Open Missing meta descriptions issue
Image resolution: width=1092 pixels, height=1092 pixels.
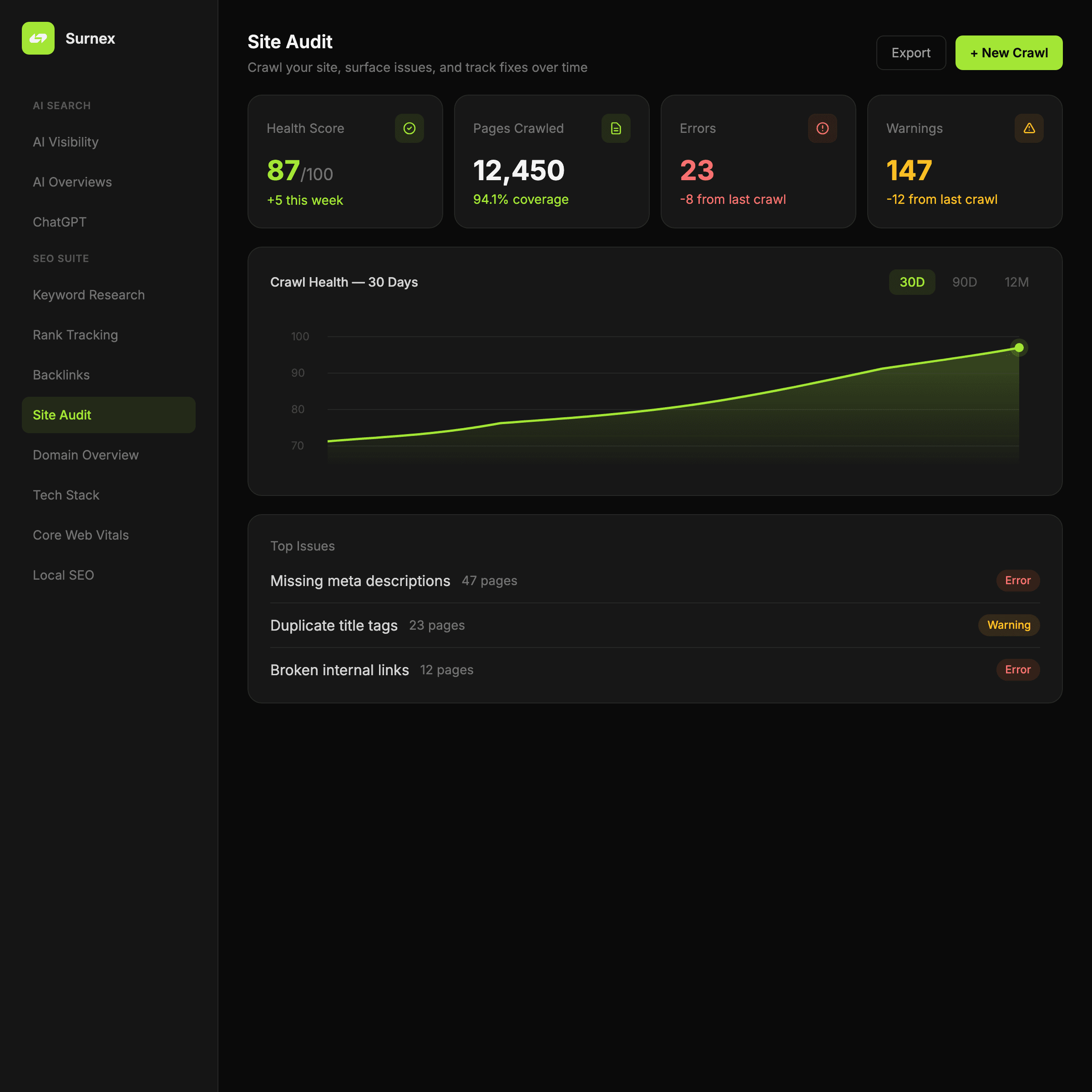click(x=360, y=581)
